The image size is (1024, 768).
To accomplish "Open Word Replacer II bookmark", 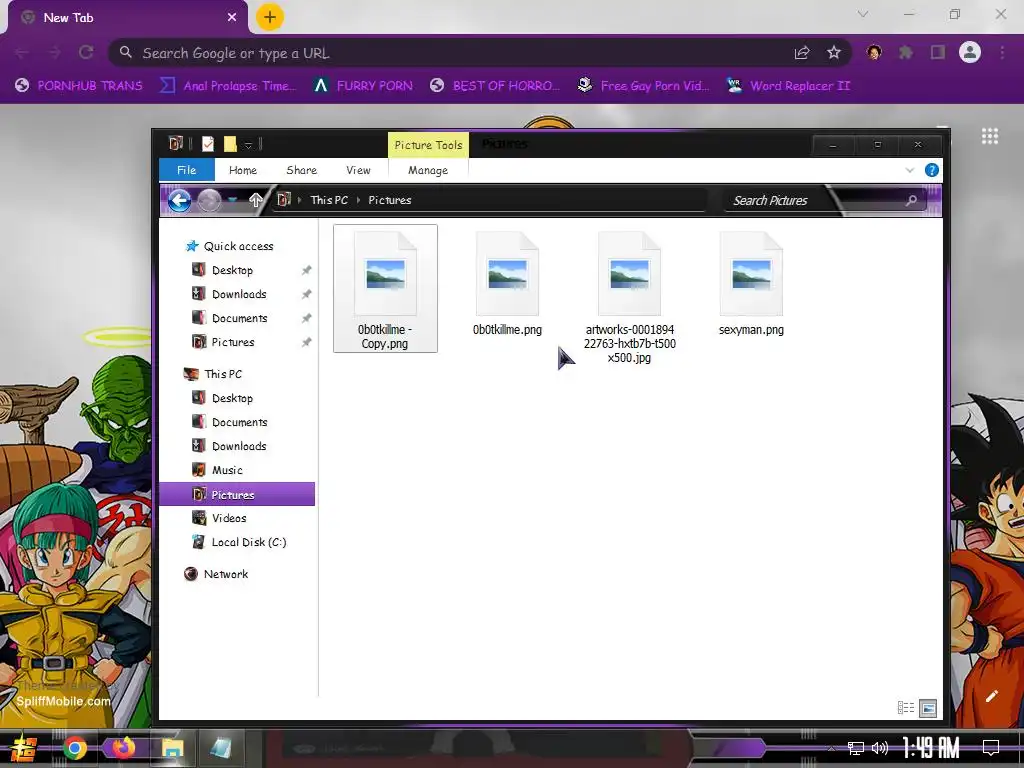I will [789, 86].
